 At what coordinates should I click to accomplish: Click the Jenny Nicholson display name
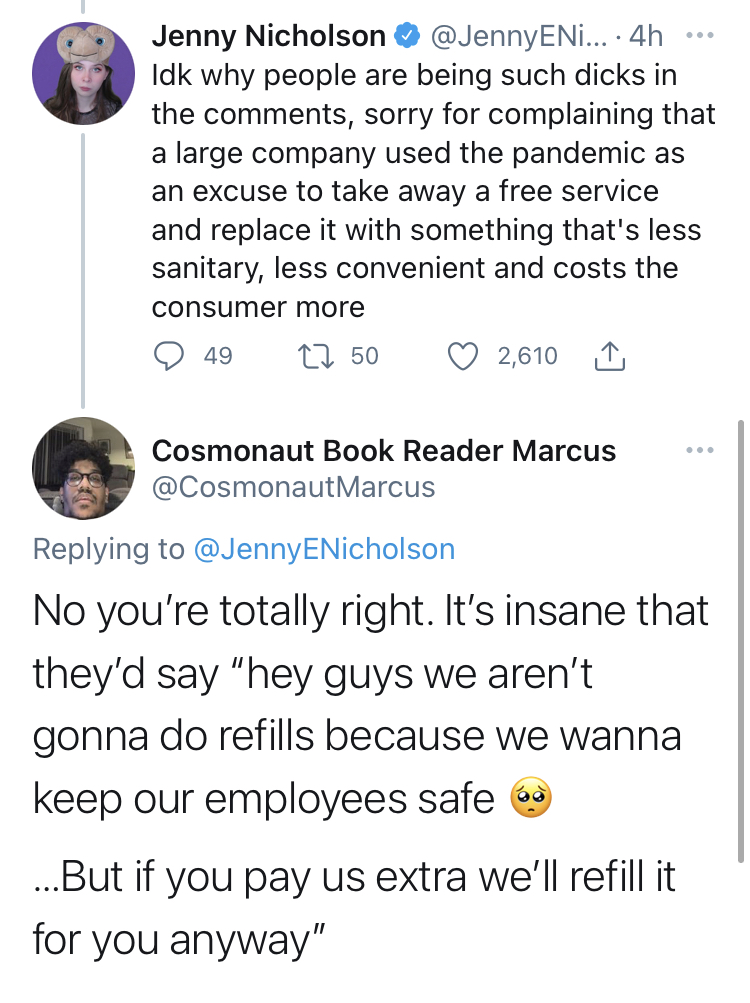click(x=269, y=36)
